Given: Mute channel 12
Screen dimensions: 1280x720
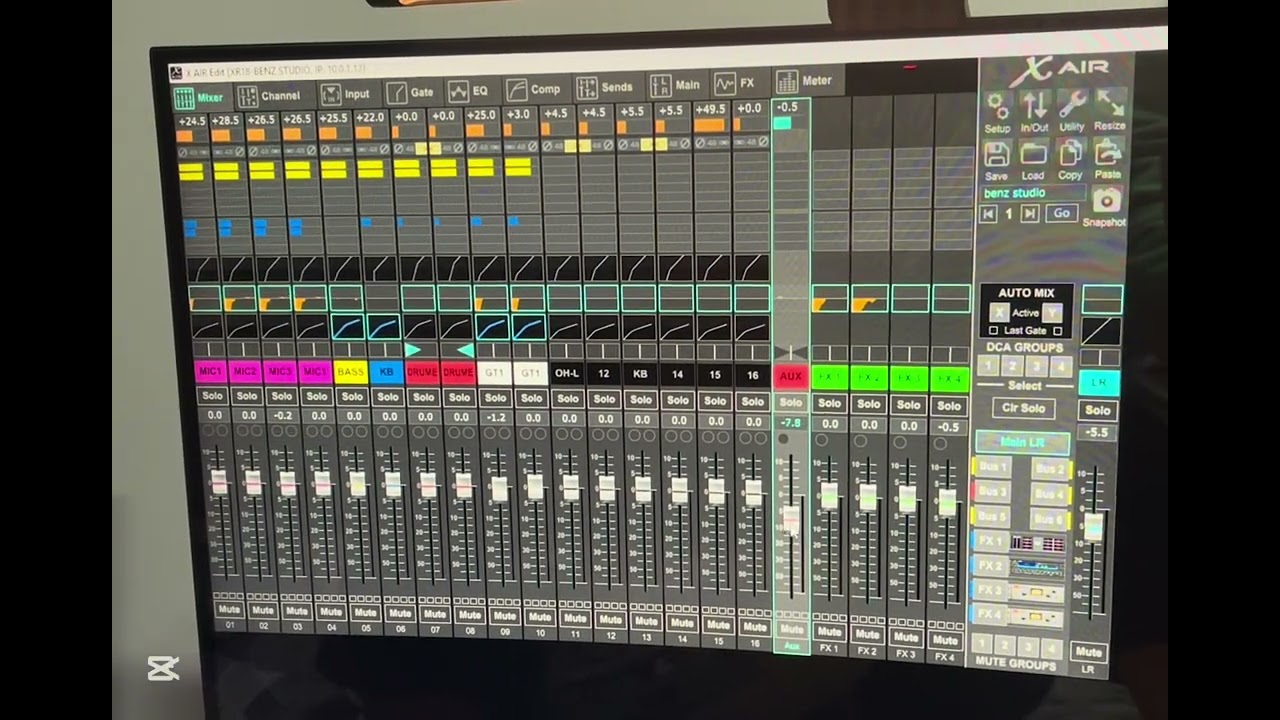Looking at the screenshot, I should coord(611,620).
